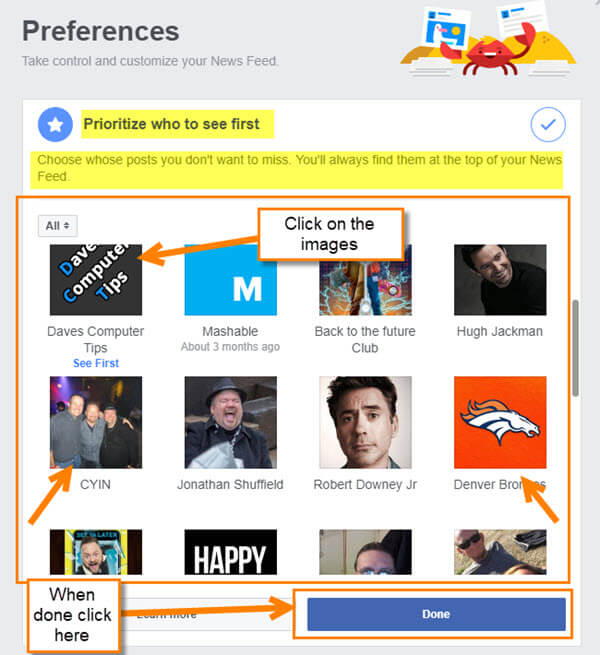This screenshot has height=655, width=600.
Task: Select the Mashable page image
Action: 231,279
